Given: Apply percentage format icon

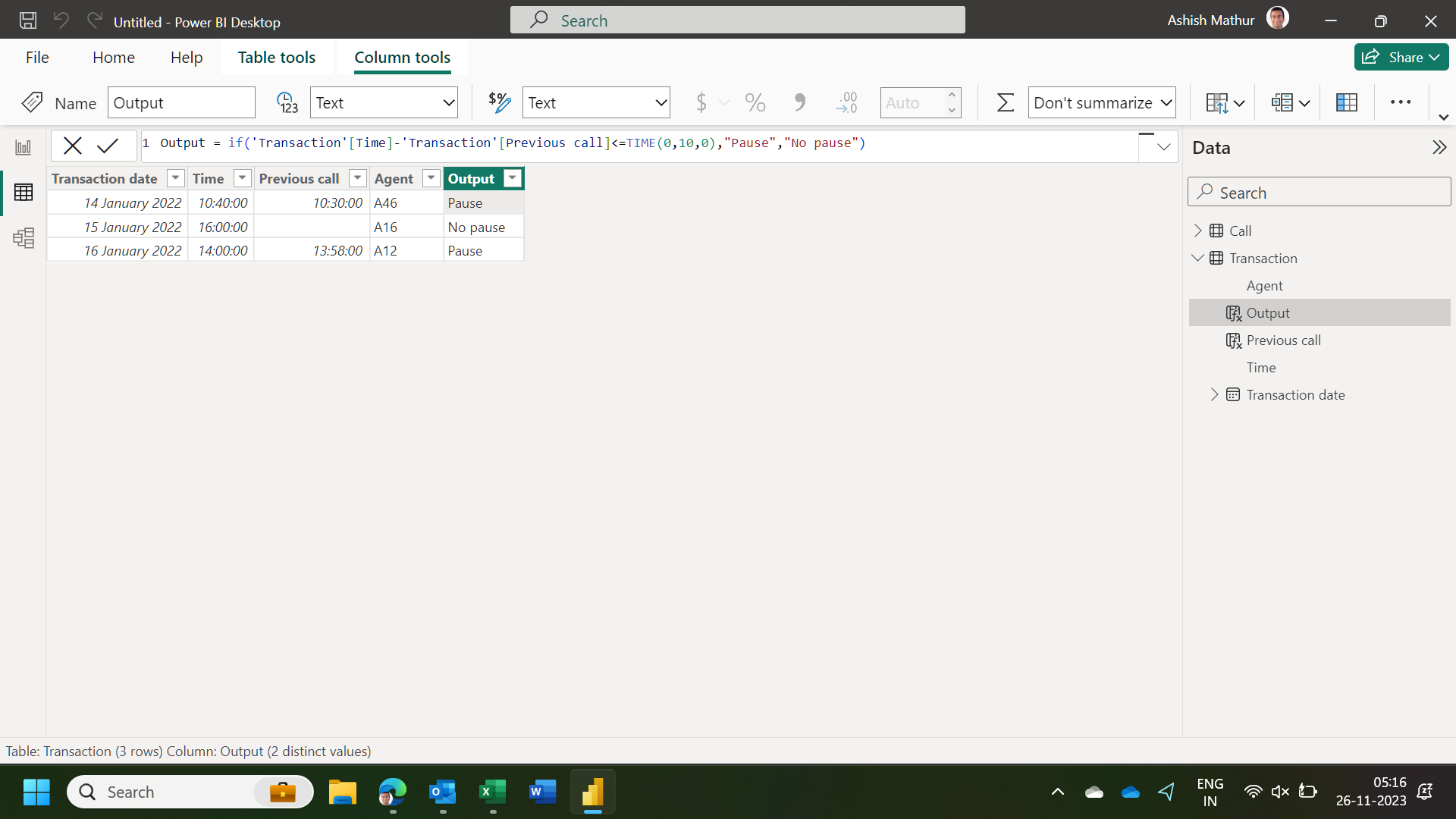Looking at the screenshot, I should point(755,102).
